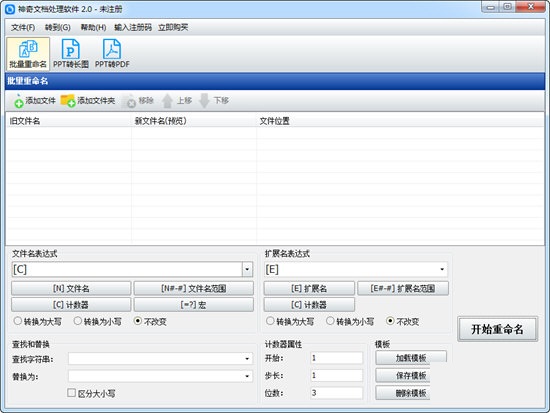550x413 pixels.
Task: Click the 保存模板 button
Action: pos(403,375)
